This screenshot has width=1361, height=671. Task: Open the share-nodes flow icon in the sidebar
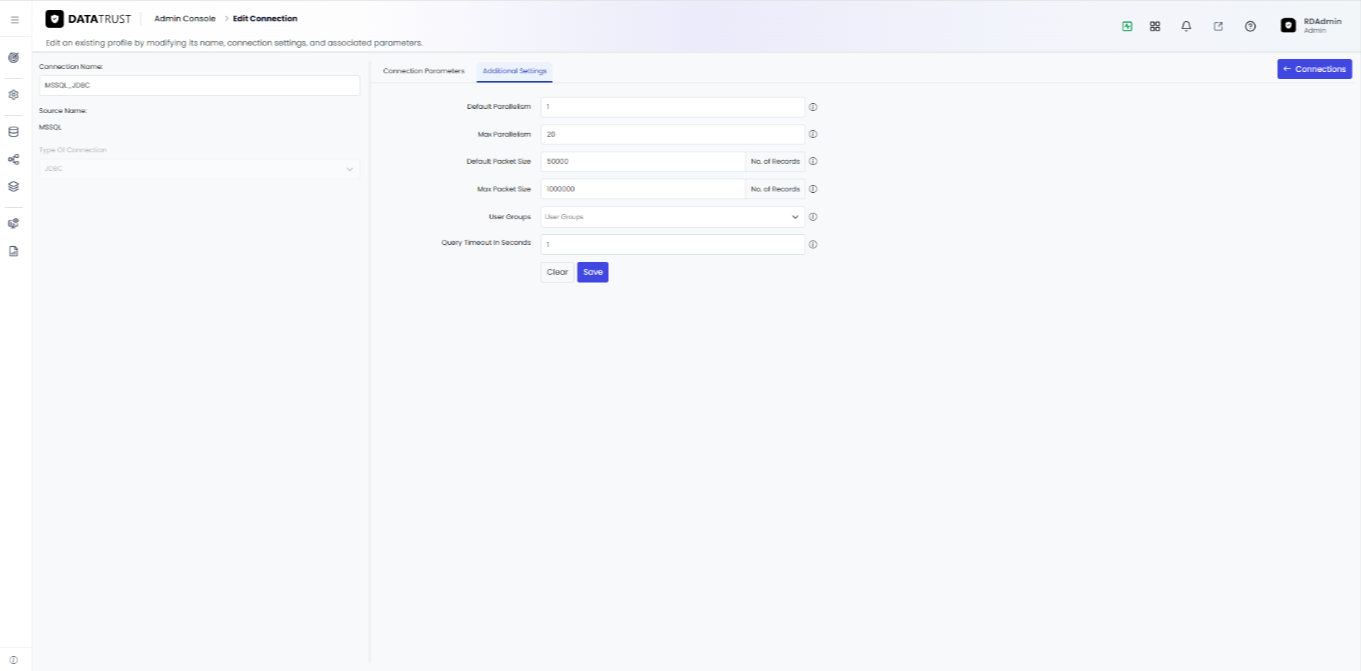(14, 159)
